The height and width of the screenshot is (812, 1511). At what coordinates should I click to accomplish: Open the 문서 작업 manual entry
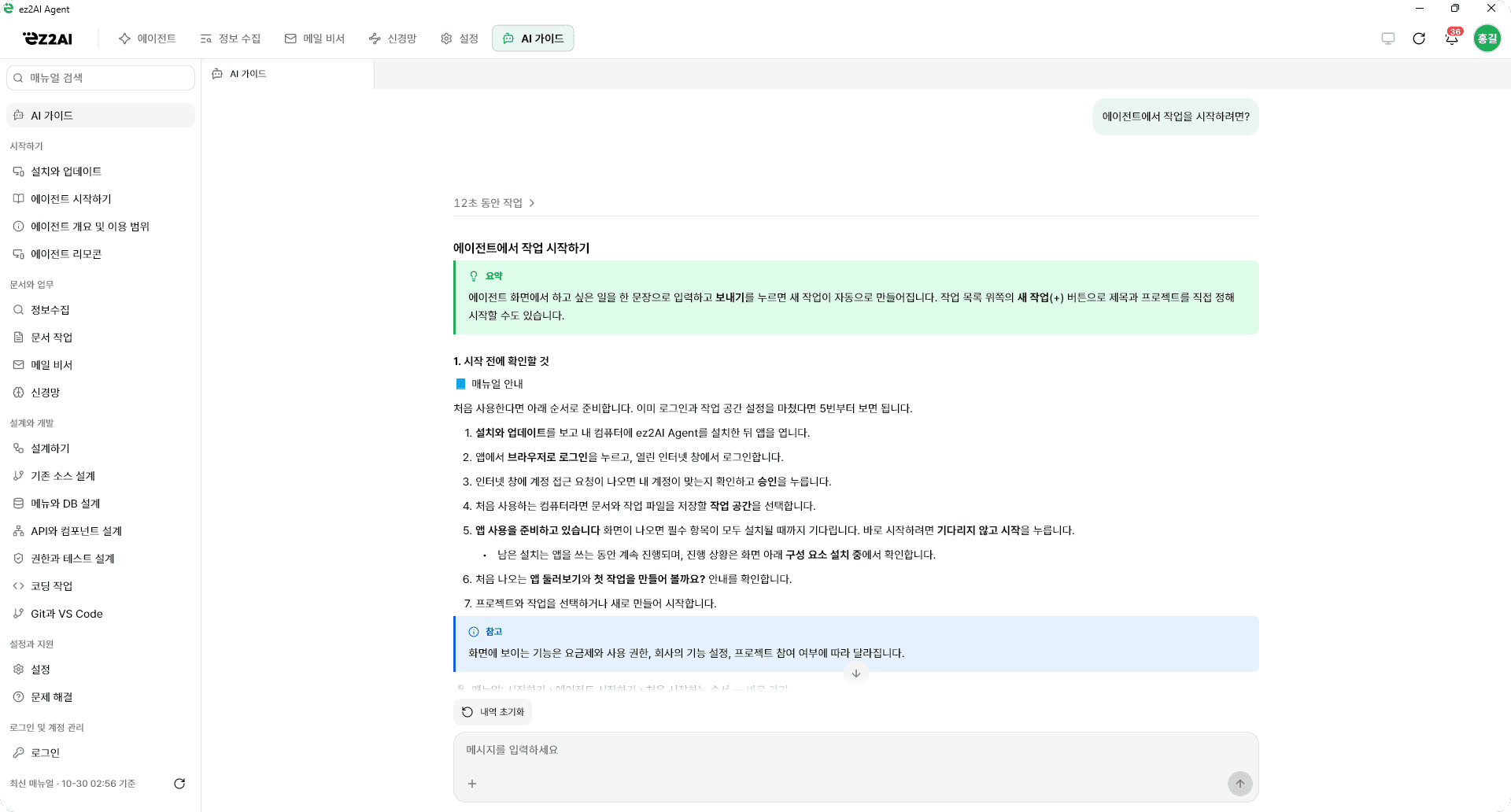[101, 338]
